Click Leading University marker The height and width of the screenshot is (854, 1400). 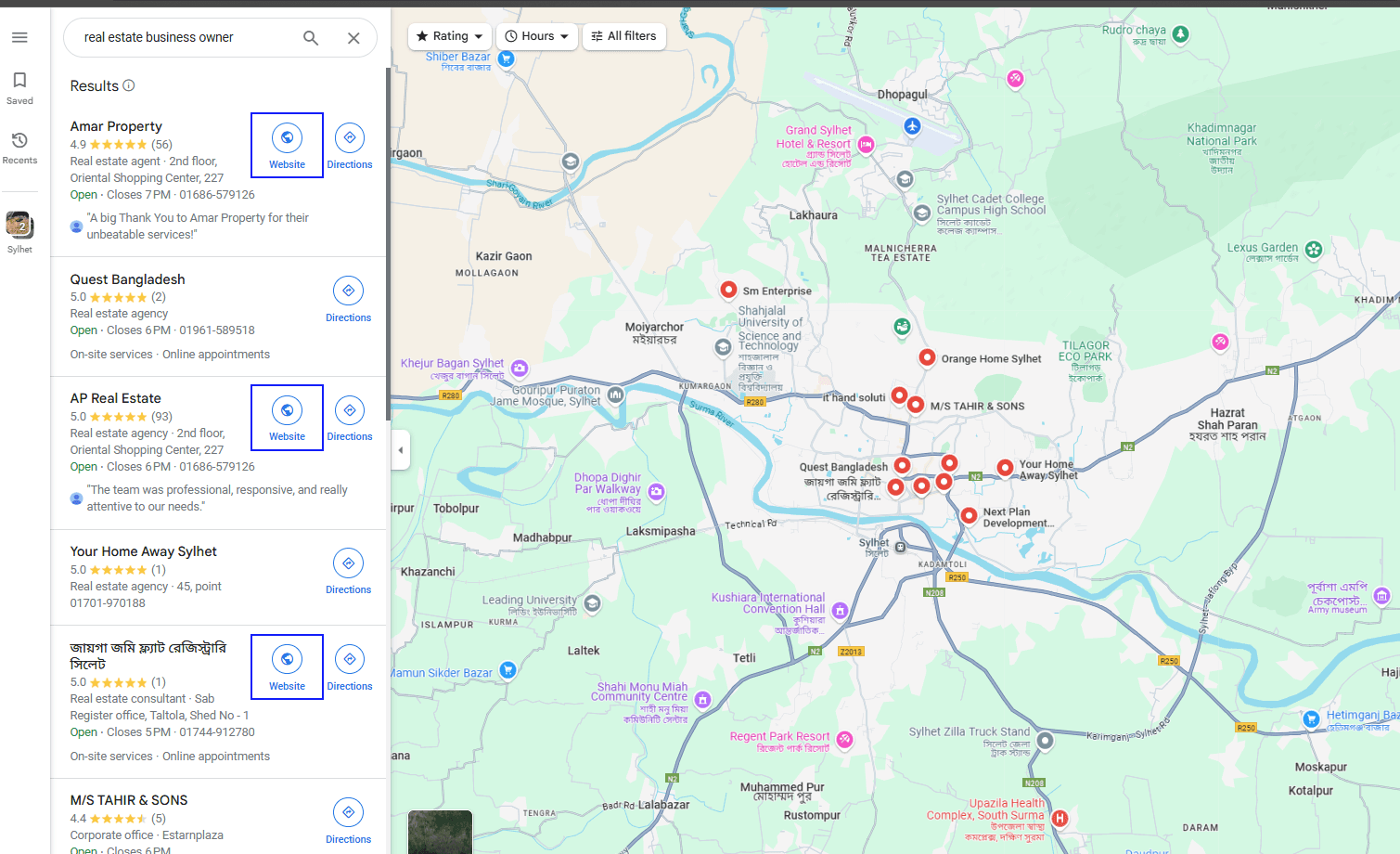coord(592,603)
